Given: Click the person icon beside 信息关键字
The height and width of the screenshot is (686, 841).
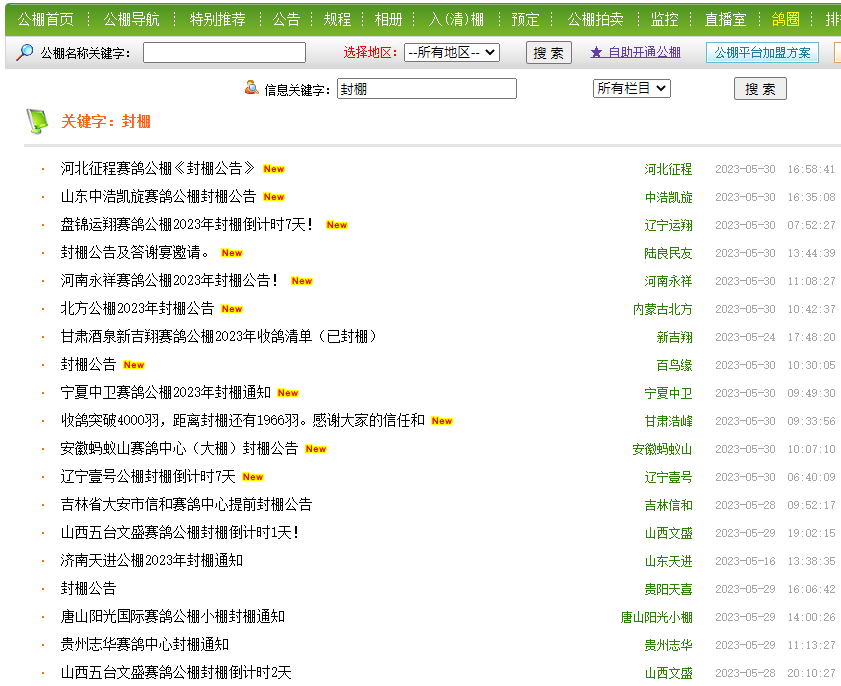Looking at the screenshot, I should click(252, 88).
